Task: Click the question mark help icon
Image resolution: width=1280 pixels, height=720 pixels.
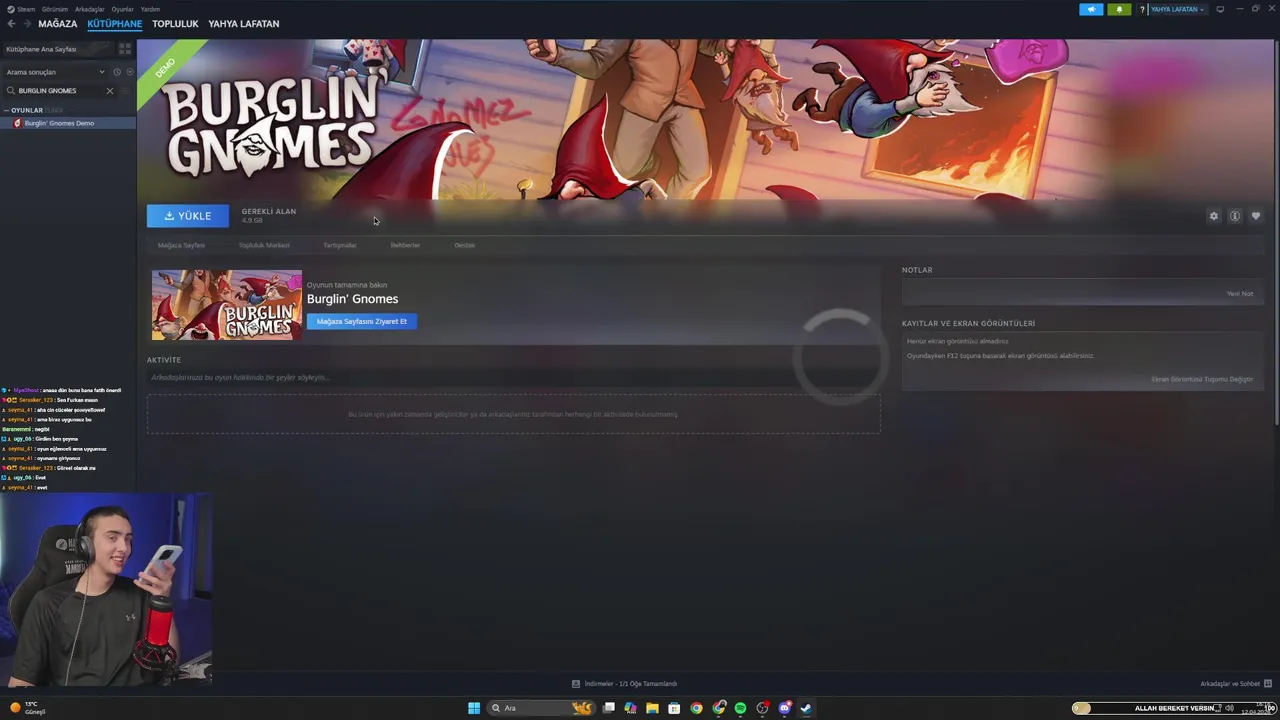Action: pyautogui.click(x=1142, y=9)
